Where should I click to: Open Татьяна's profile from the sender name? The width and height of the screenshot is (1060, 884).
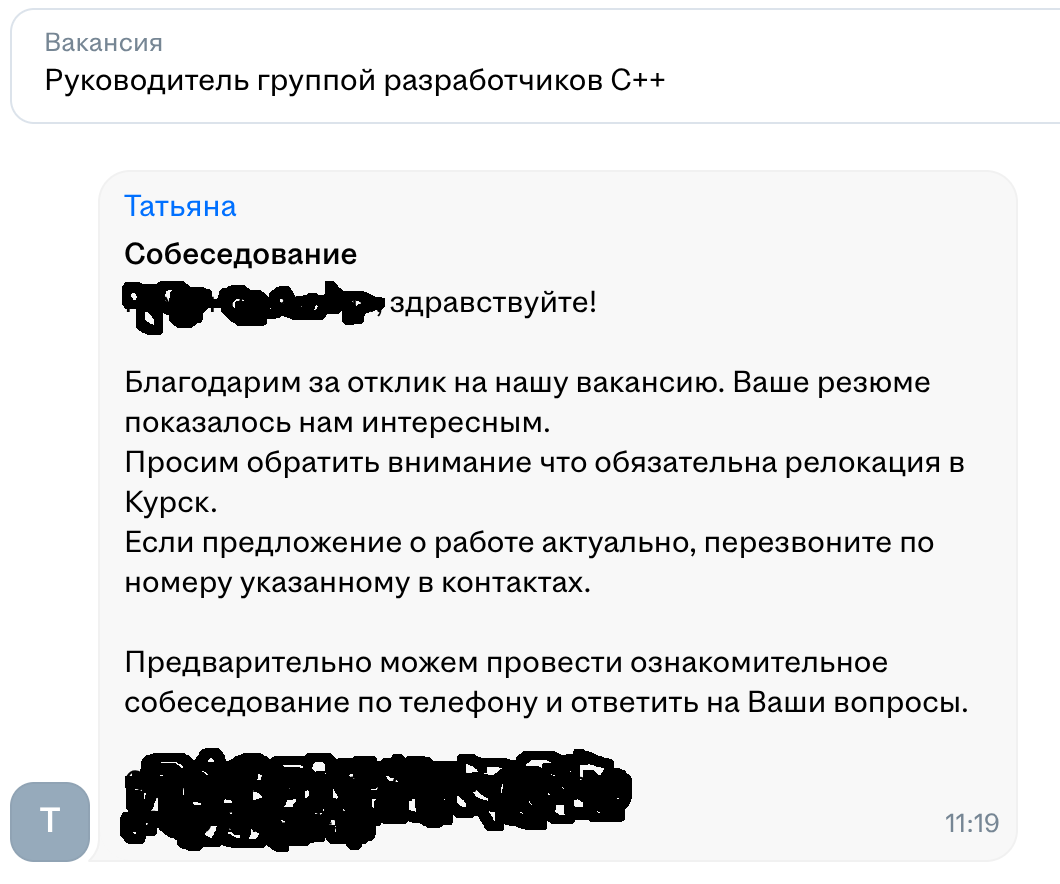click(180, 206)
